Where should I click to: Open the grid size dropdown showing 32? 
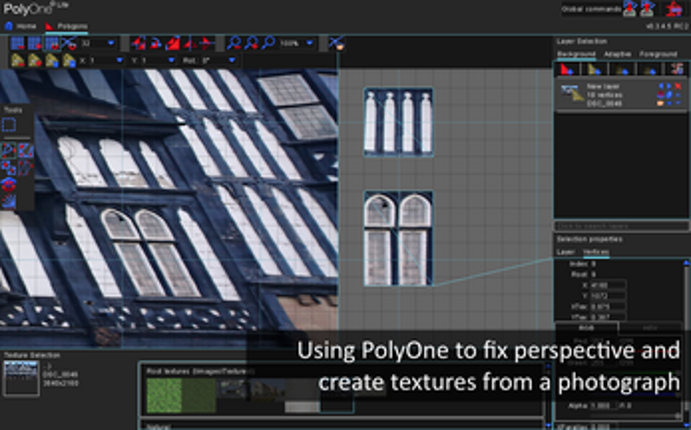click(x=111, y=43)
